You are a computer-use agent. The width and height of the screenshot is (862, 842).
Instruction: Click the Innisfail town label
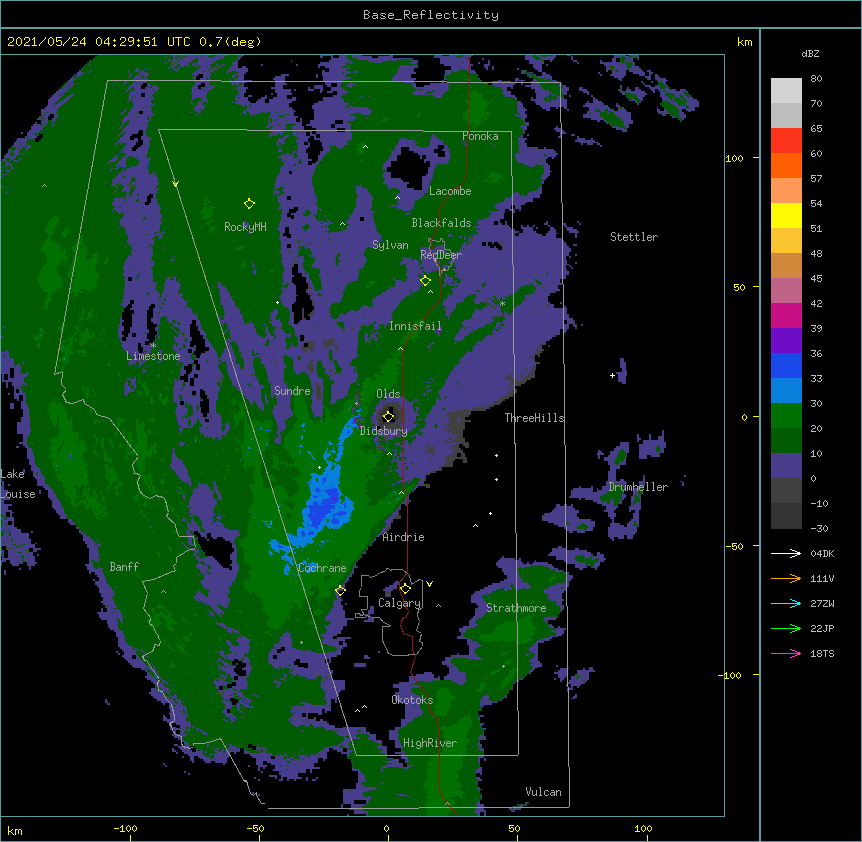point(415,326)
